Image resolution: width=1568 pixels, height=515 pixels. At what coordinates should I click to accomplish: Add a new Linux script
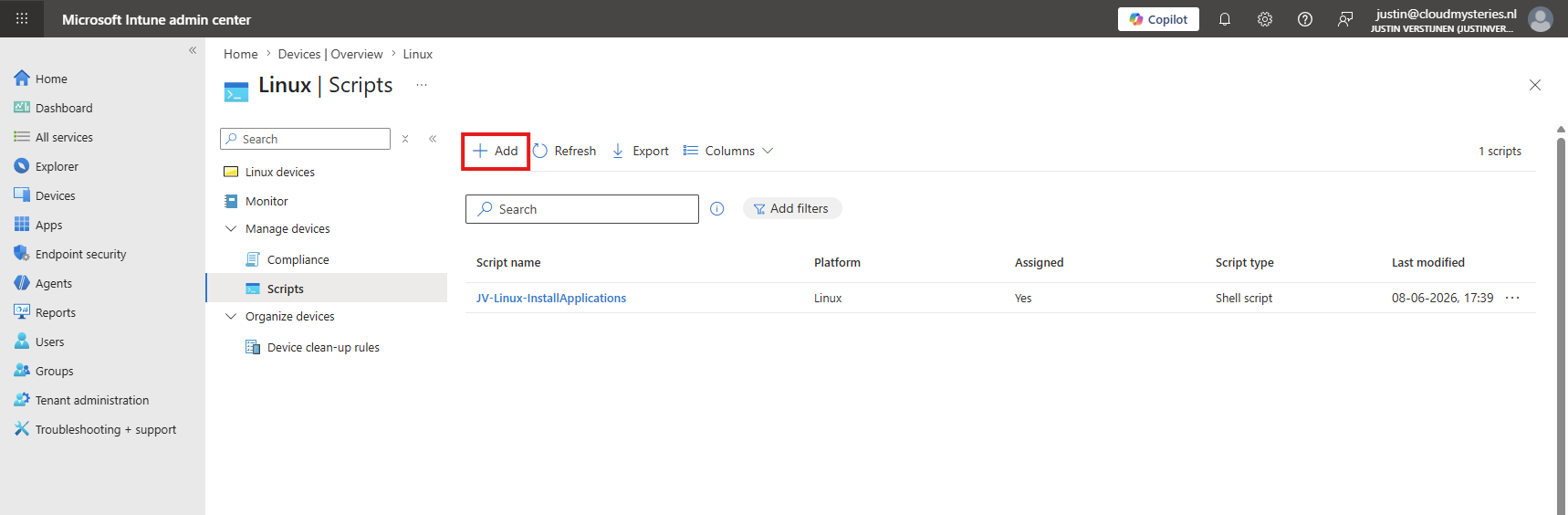click(x=496, y=151)
